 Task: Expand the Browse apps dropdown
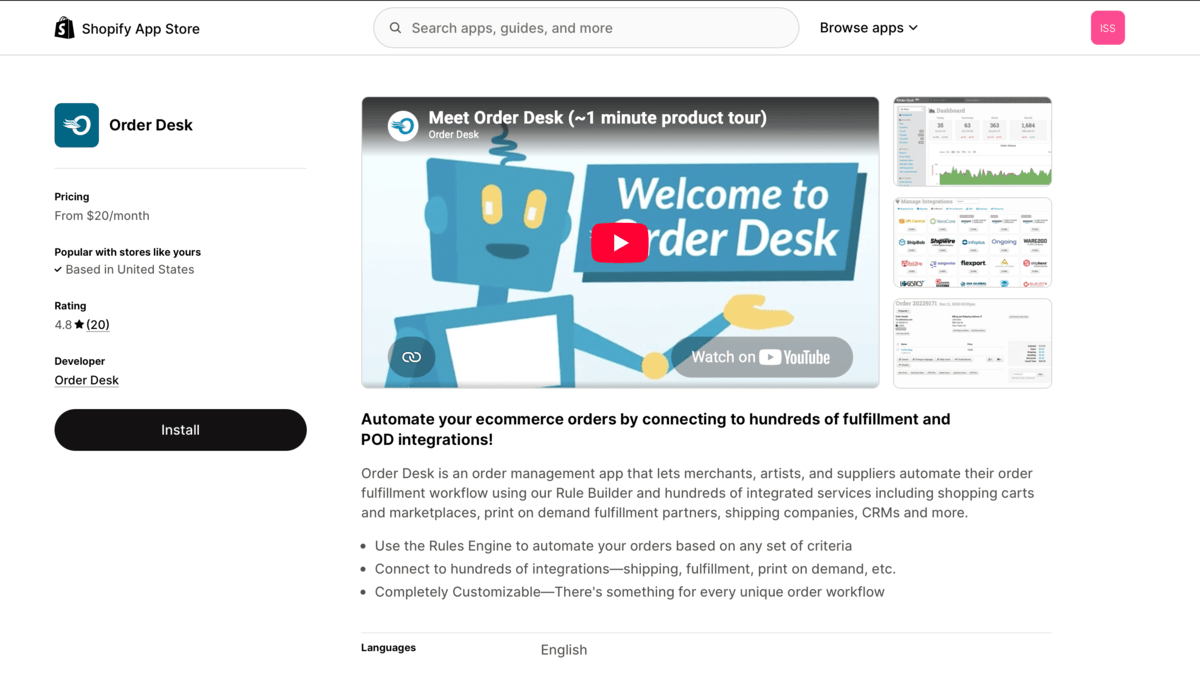point(868,28)
